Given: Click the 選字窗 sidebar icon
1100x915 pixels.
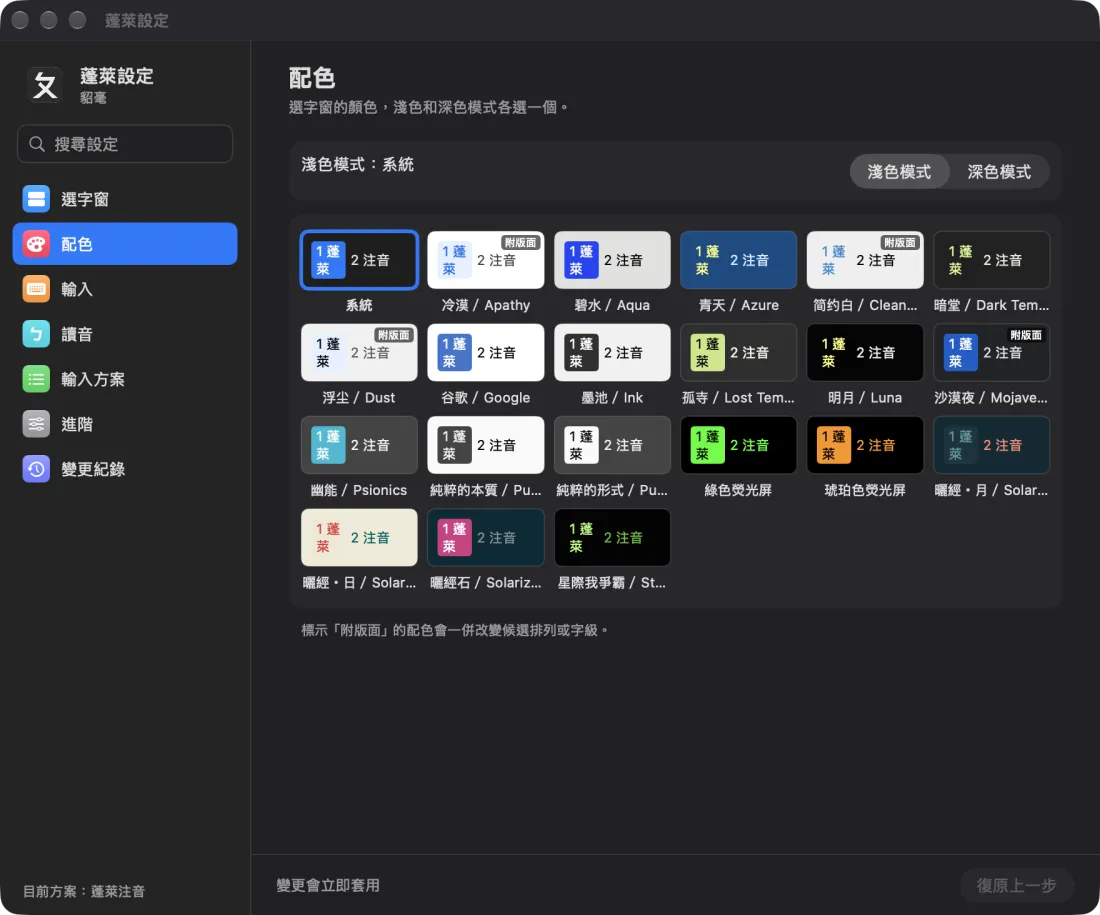Looking at the screenshot, I should point(36,199).
